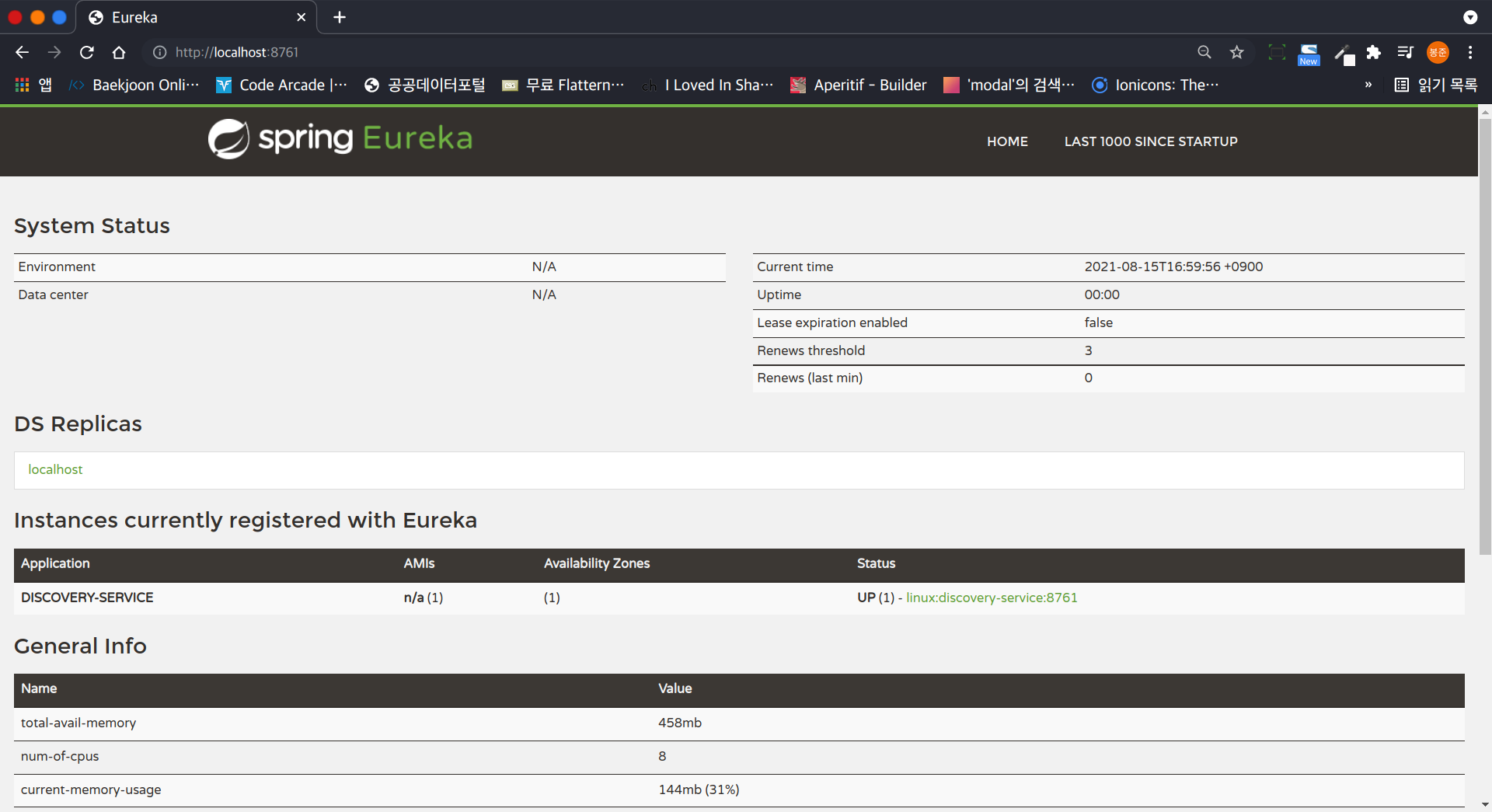Select the DISCOVERY-SERVICE application name
The width and height of the screenshot is (1492, 812).
(x=87, y=598)
